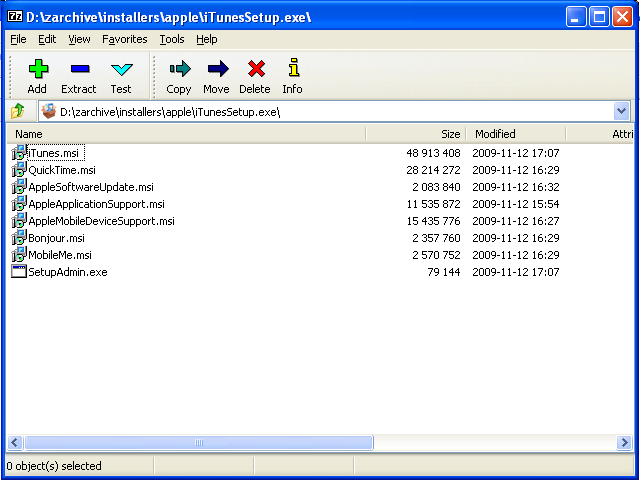Maximize the 7-Zip window

pyautogui.click(x=599, y=17)
